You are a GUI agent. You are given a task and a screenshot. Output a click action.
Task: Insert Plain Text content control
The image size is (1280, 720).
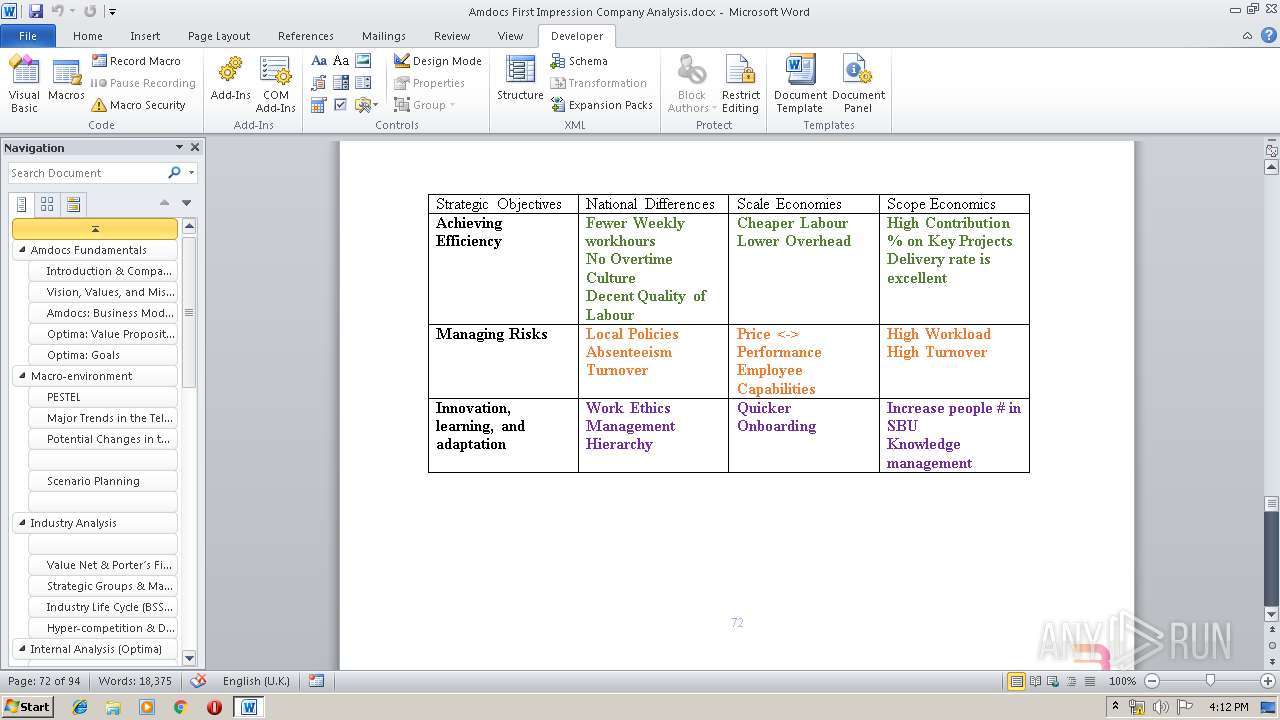point(341,61)
